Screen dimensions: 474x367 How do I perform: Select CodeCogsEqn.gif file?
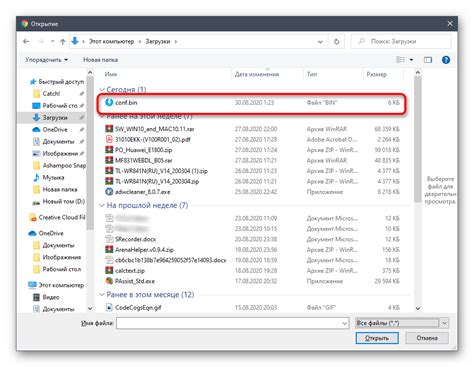(x=252, y=307)
